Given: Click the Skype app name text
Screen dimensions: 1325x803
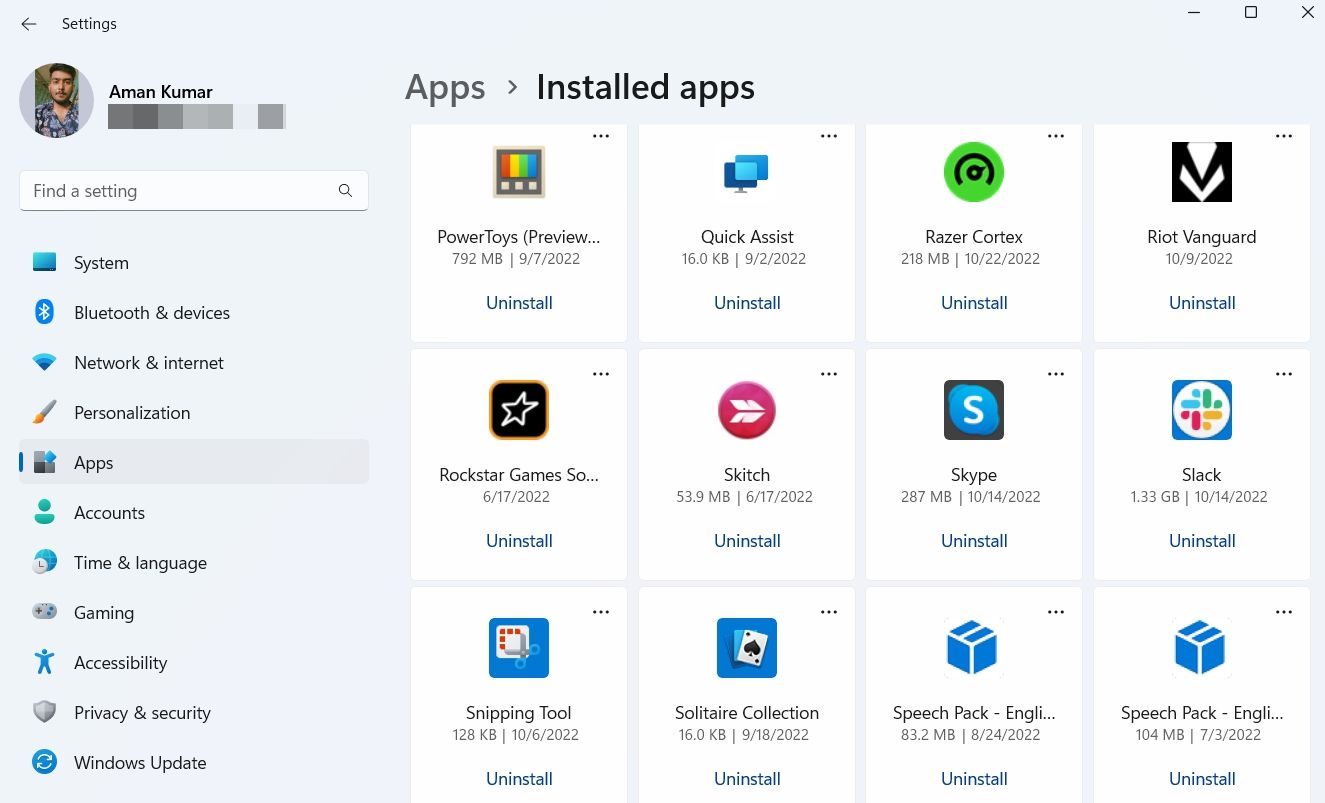Looking at the screenshot, I should (x=974, y=475).
